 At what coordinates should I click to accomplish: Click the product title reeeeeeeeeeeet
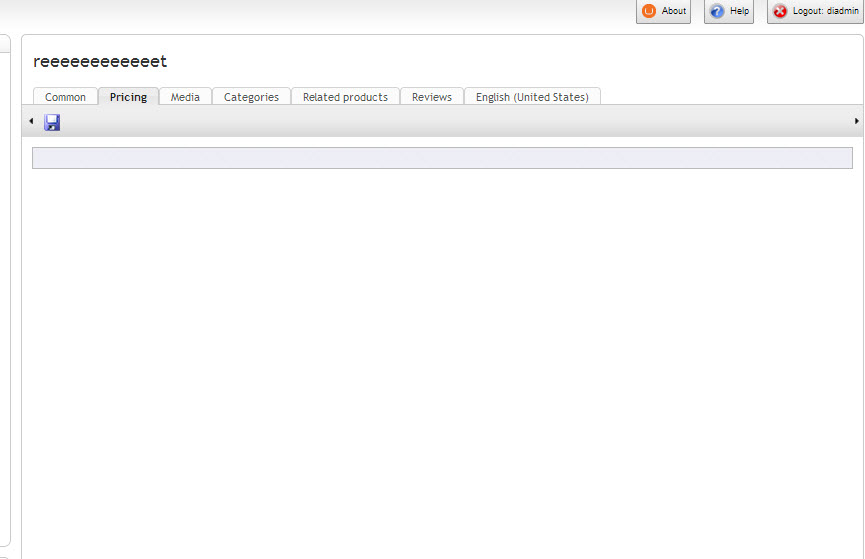[100, 61]
